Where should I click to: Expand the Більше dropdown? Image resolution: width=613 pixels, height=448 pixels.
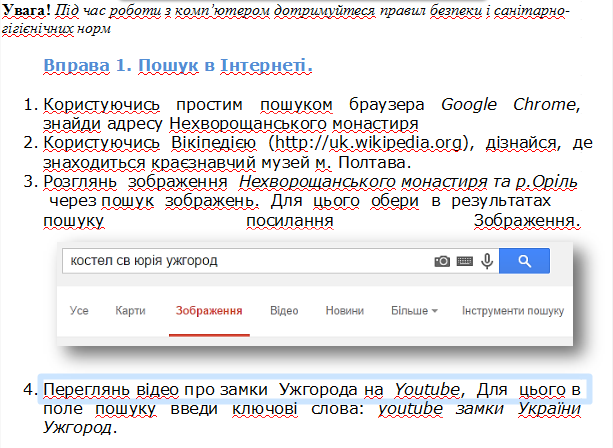[x=414, y=311]
